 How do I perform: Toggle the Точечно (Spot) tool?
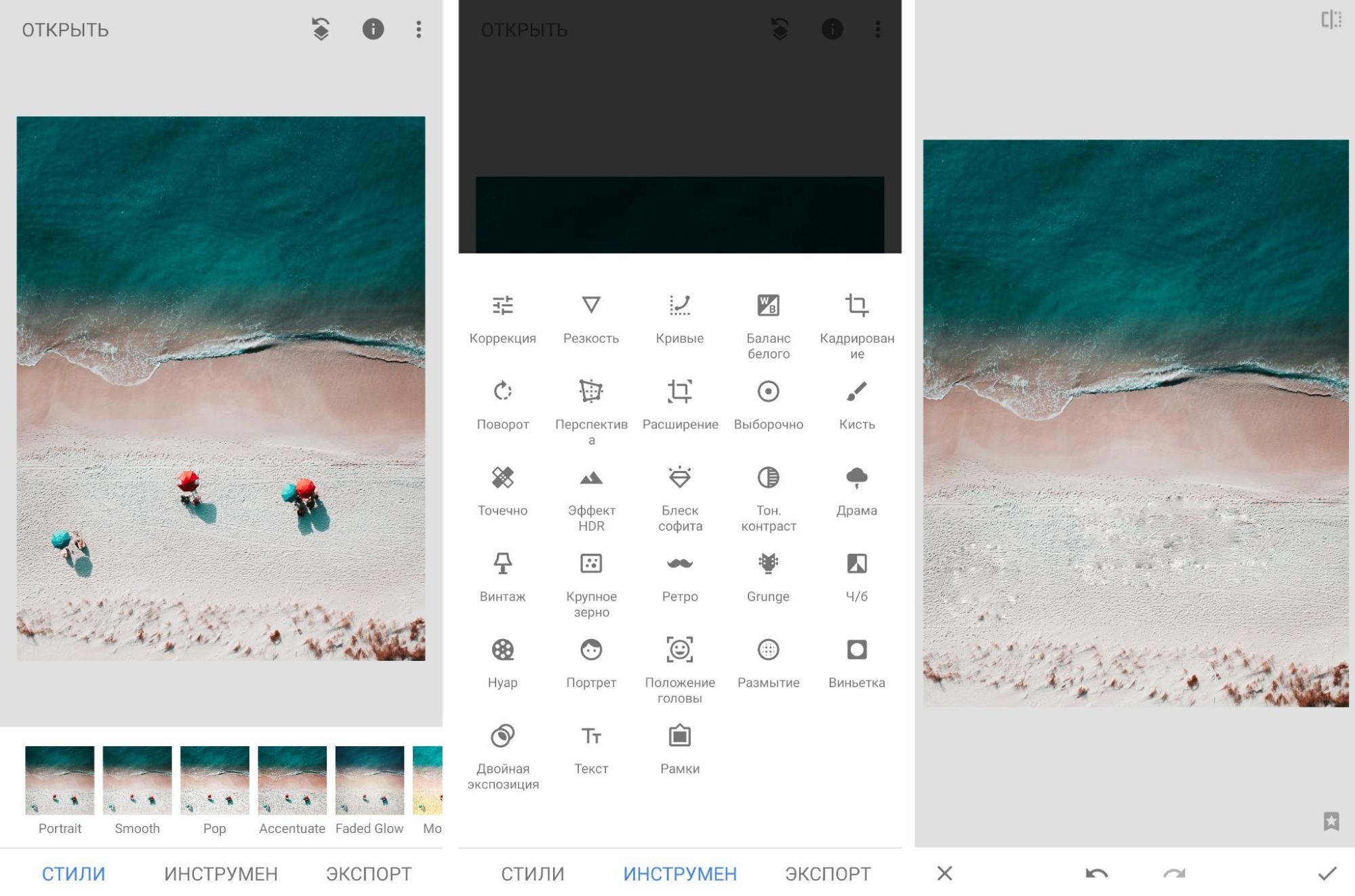click(502, 490)
